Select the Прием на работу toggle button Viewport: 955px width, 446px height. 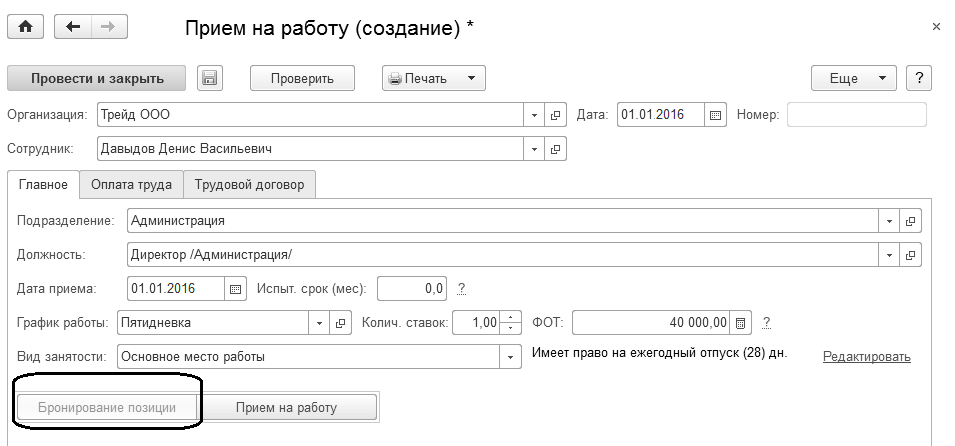pyautogui.click(x=286, y=408)
